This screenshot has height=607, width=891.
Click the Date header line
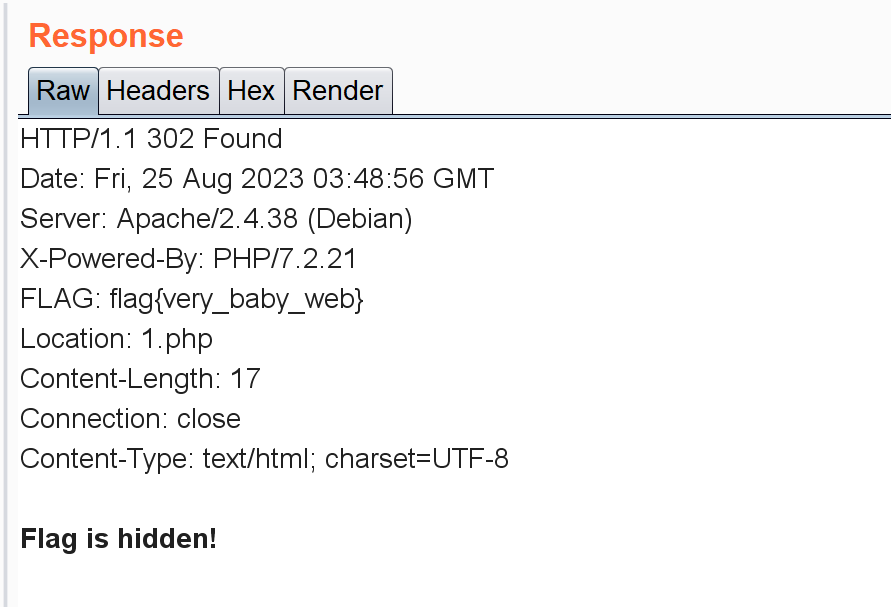tap(257, 179)
